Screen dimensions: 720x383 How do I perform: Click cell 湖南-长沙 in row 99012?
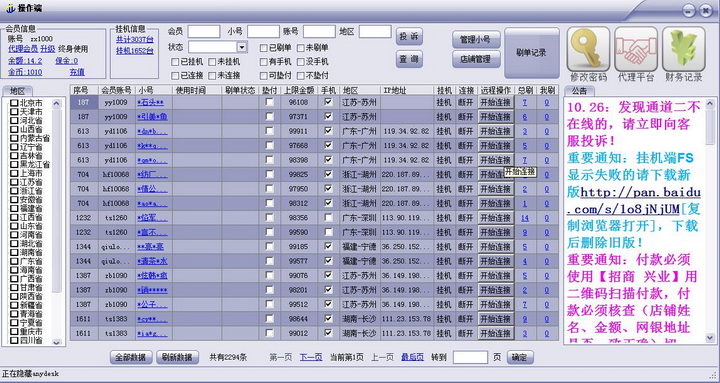pos(359,333)
